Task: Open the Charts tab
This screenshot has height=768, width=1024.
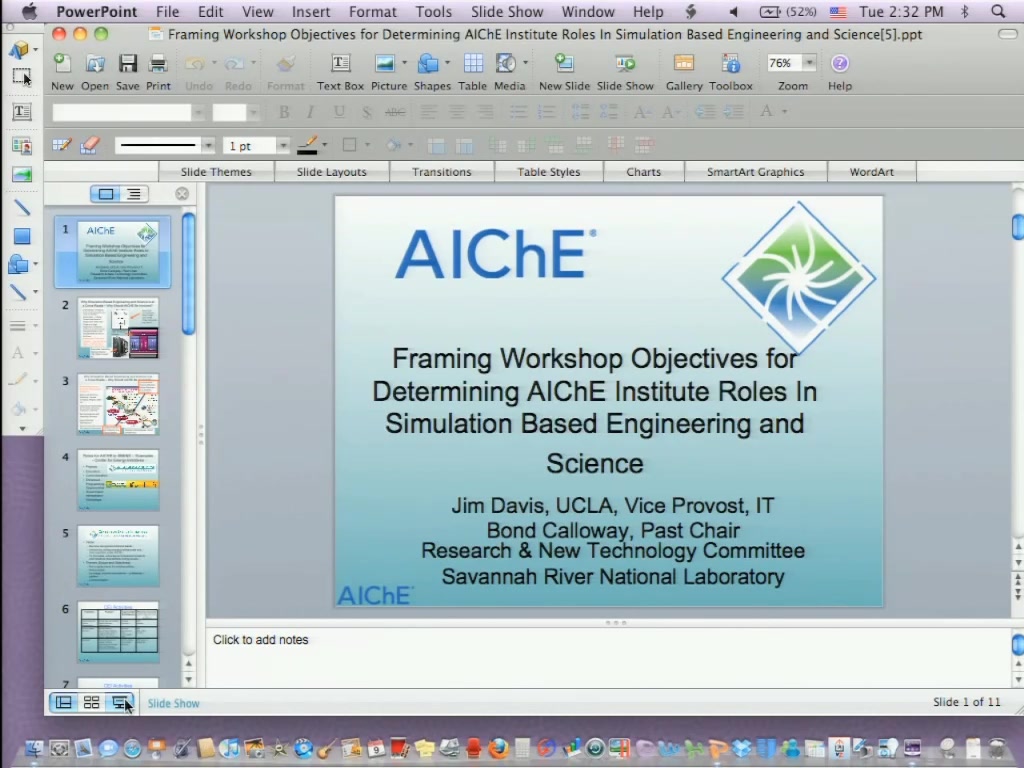Action: tap(643, 172)
